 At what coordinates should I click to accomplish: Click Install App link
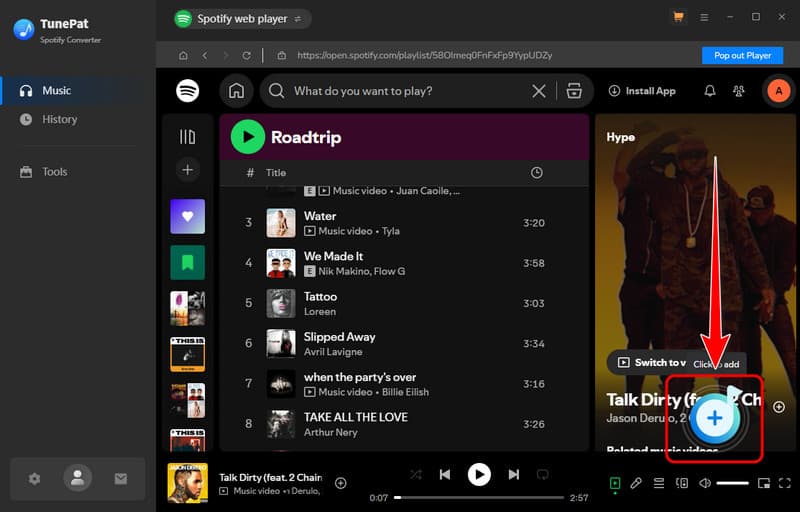642,91
